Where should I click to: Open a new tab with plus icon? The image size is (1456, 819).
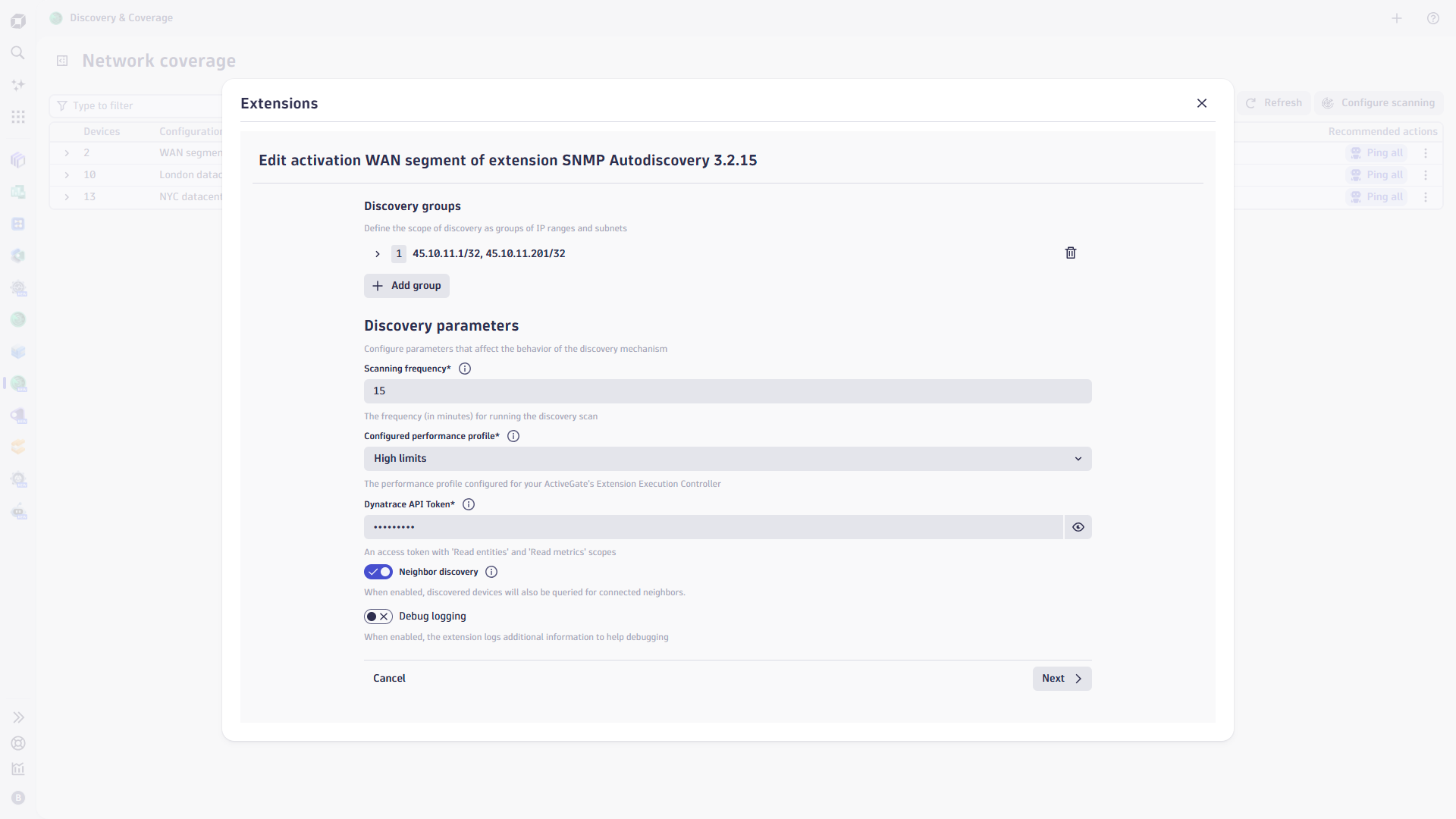coord(1397,18)
